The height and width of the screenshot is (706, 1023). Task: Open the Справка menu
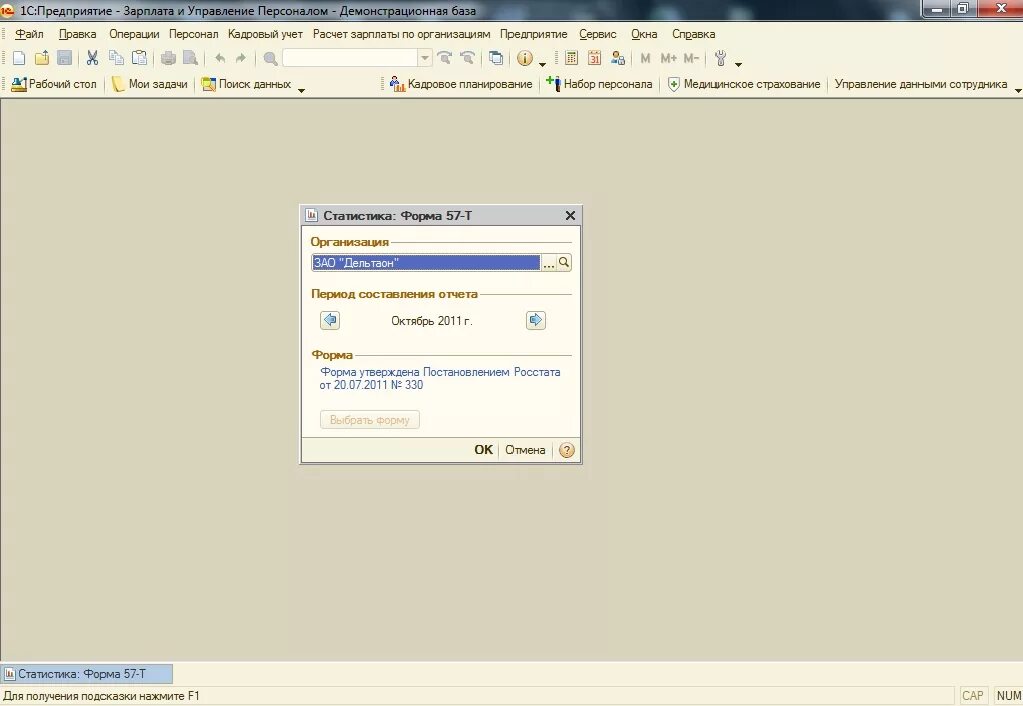(x=694, y=34)
